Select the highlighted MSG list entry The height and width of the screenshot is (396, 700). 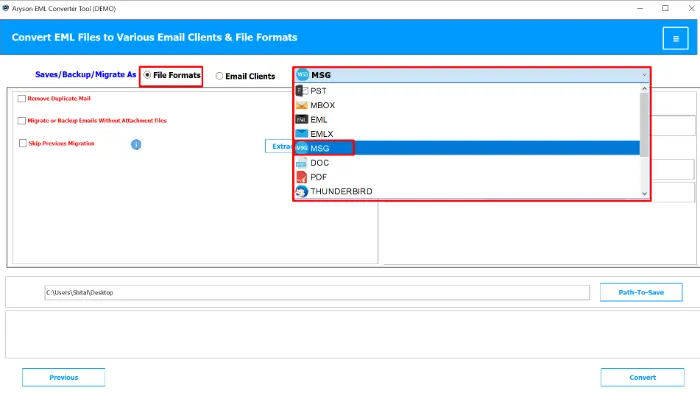coord(467,148)
